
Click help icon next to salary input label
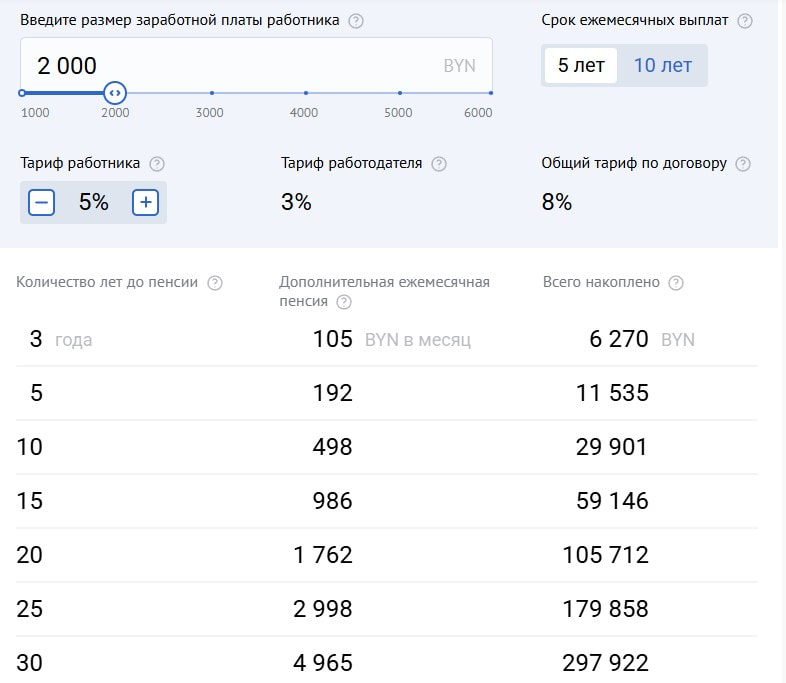356,21
